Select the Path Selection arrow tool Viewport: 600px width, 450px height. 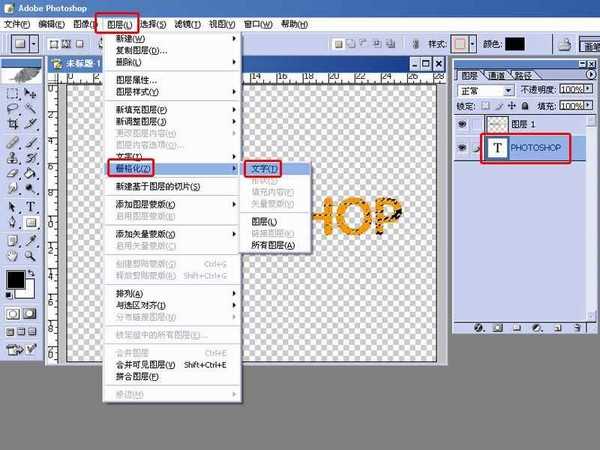[x=12, y=207]
